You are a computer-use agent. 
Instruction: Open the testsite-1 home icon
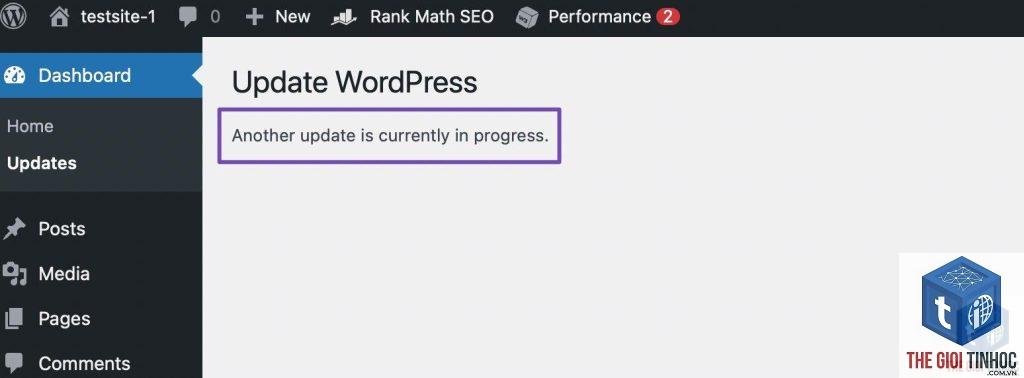click(59, 18)
